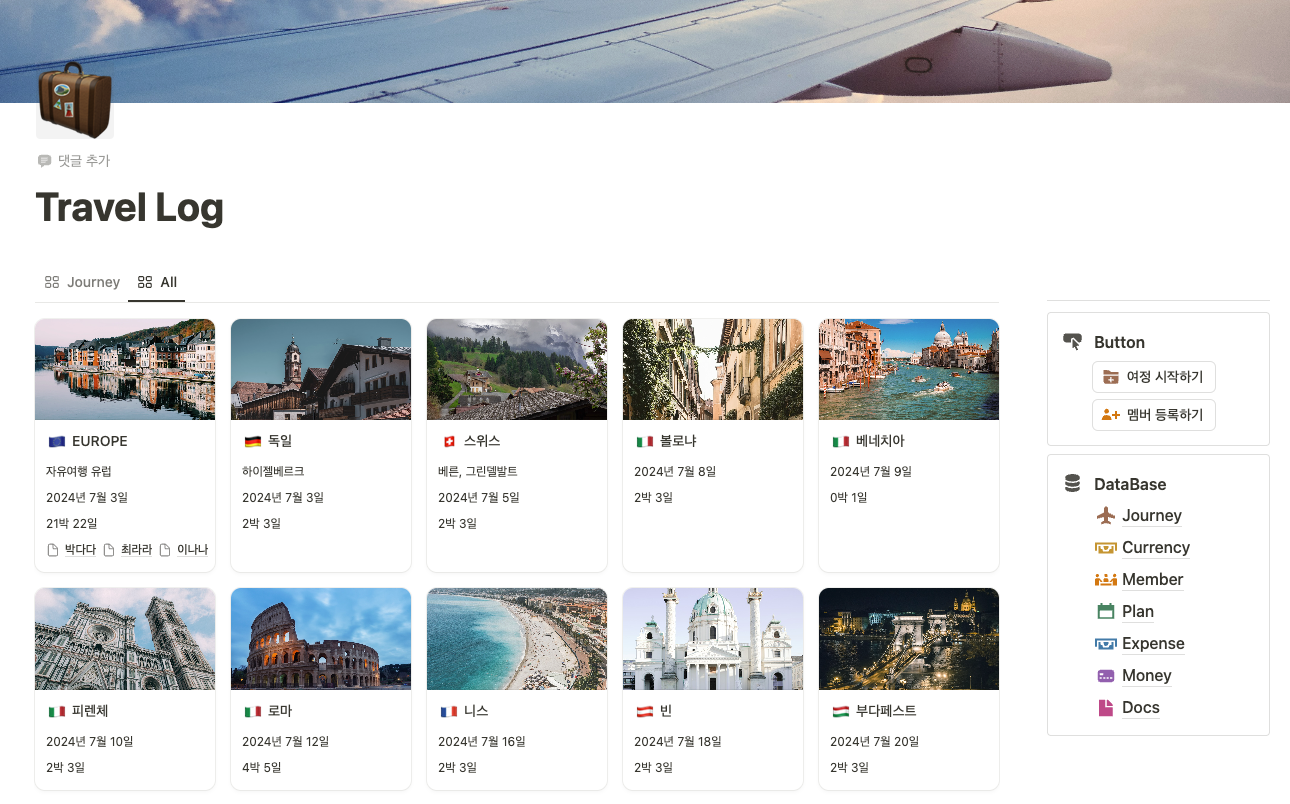Select the All view tab
This screenshot has height=804, width=1290.
click(157, 282)
